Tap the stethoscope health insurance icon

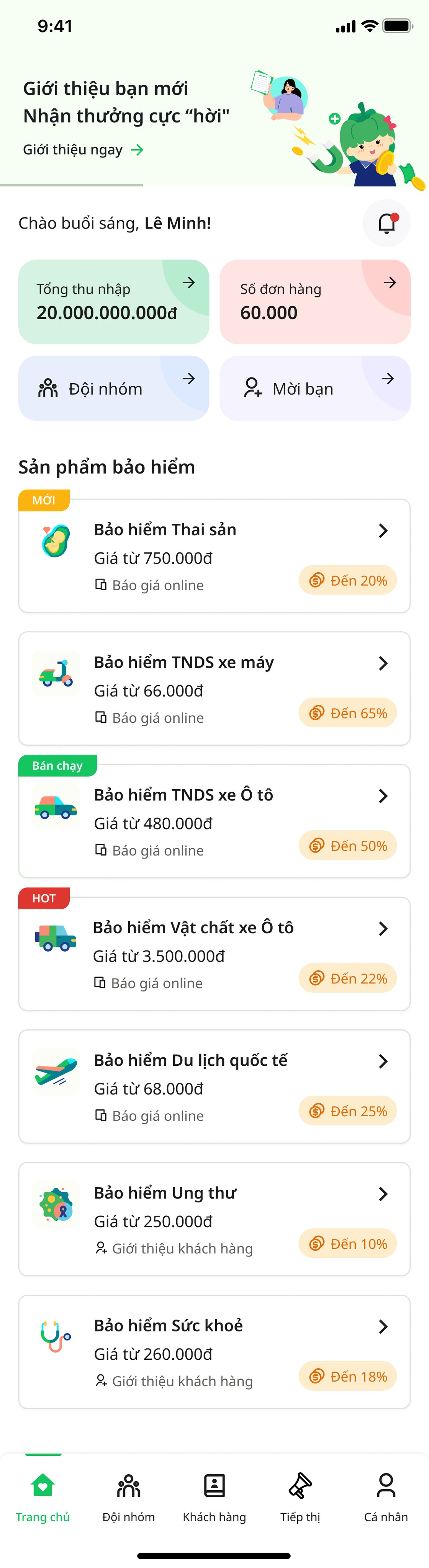[56, 1337]
